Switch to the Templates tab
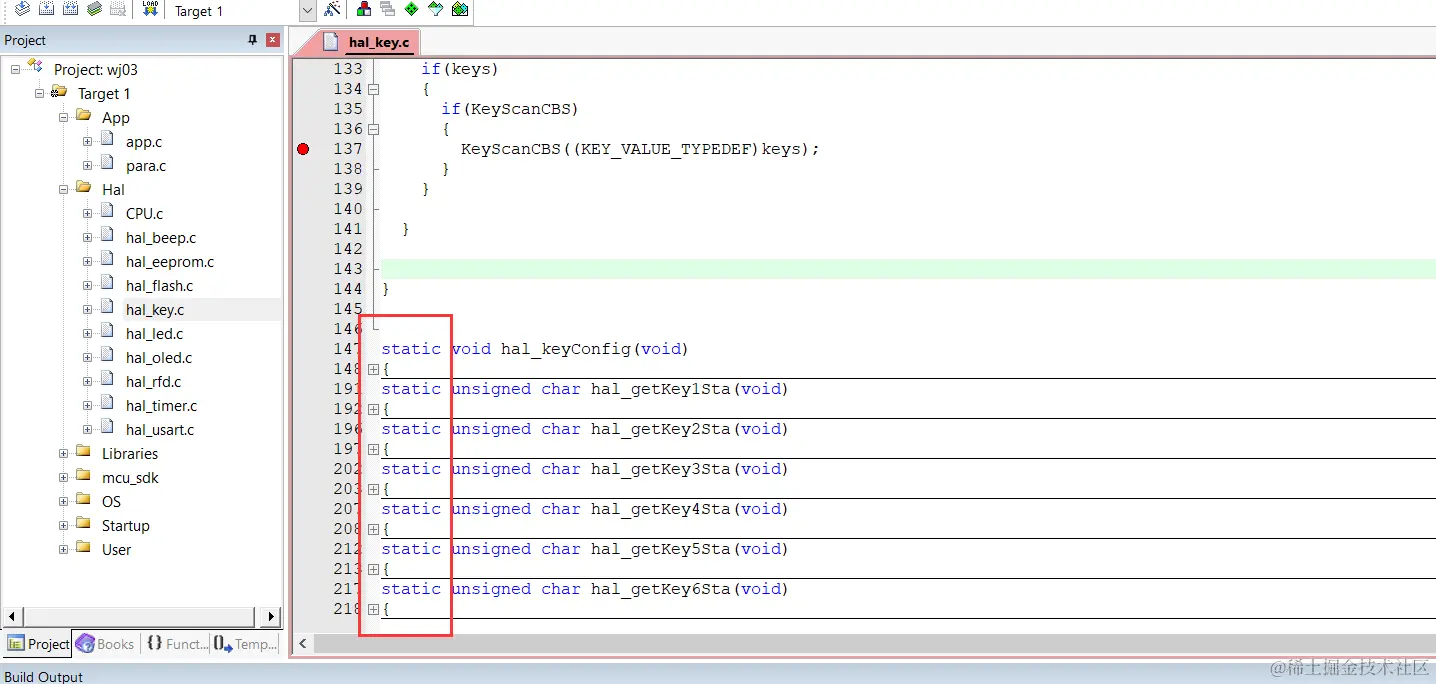 coord(246,644)
